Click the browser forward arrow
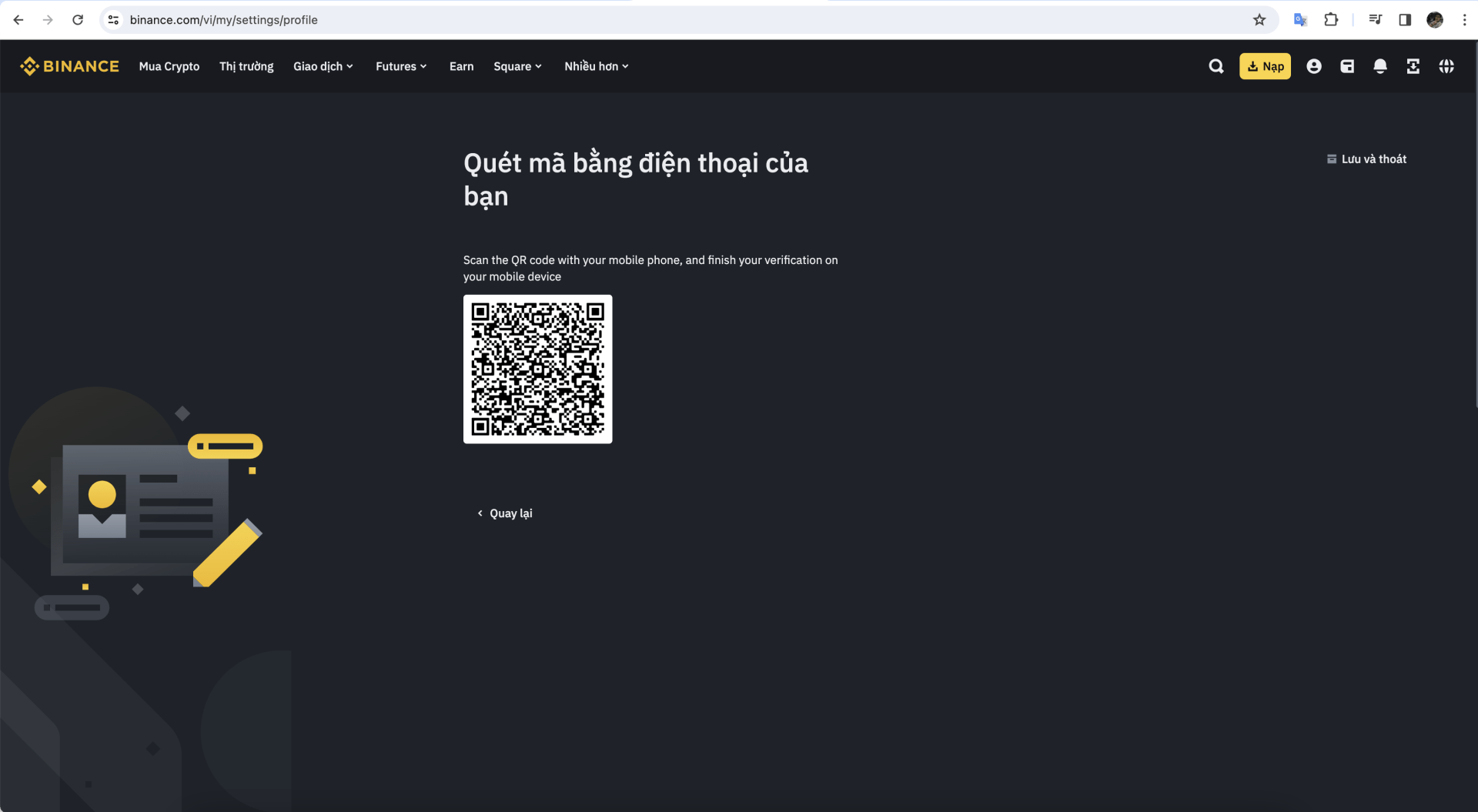The image size is (1478, 812). coord(48,20)
